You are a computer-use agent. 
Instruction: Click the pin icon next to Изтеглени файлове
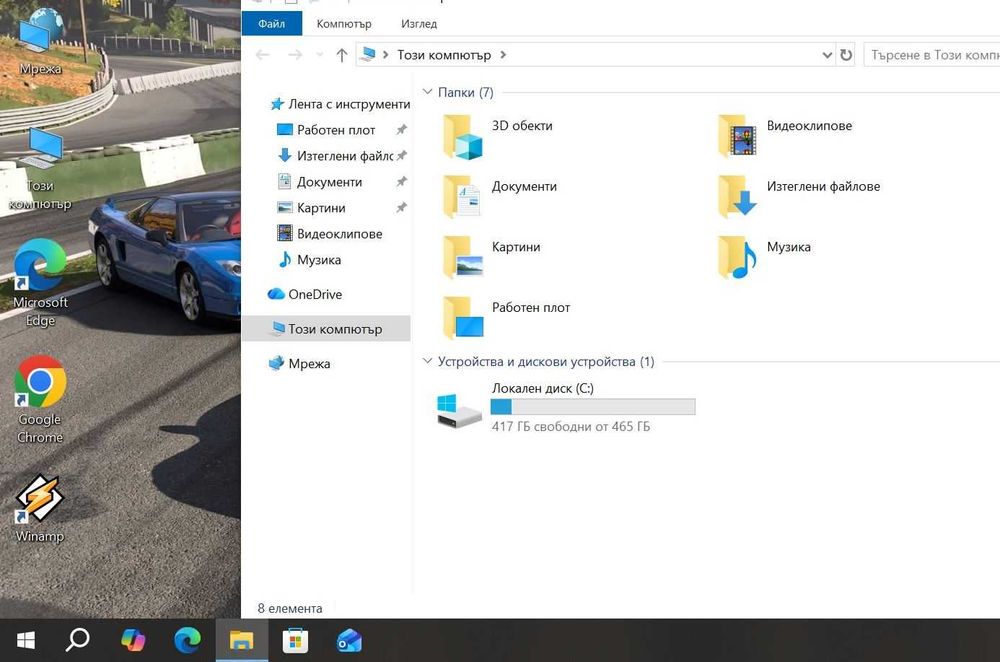pyautogui.click(x=401, y=156)
